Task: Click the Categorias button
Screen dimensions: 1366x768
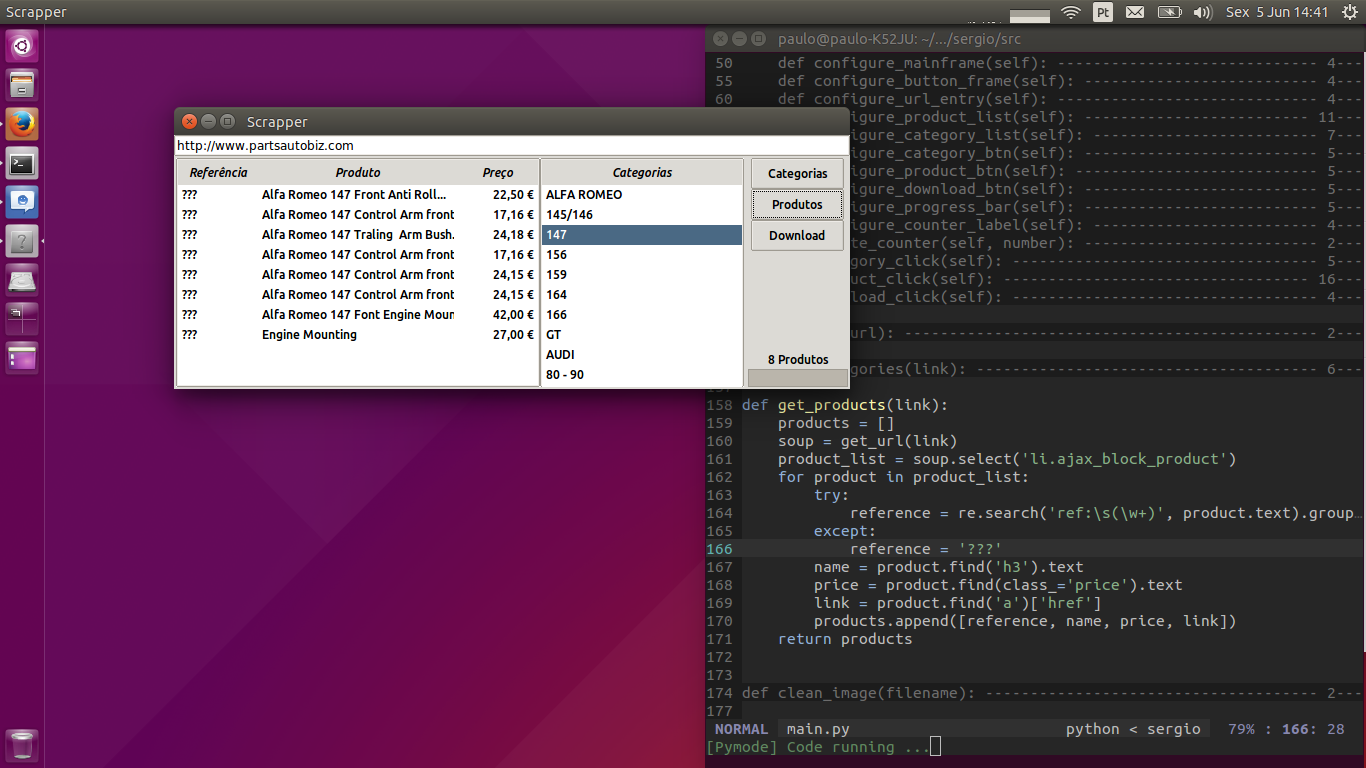Action: [x=797, y=173]
